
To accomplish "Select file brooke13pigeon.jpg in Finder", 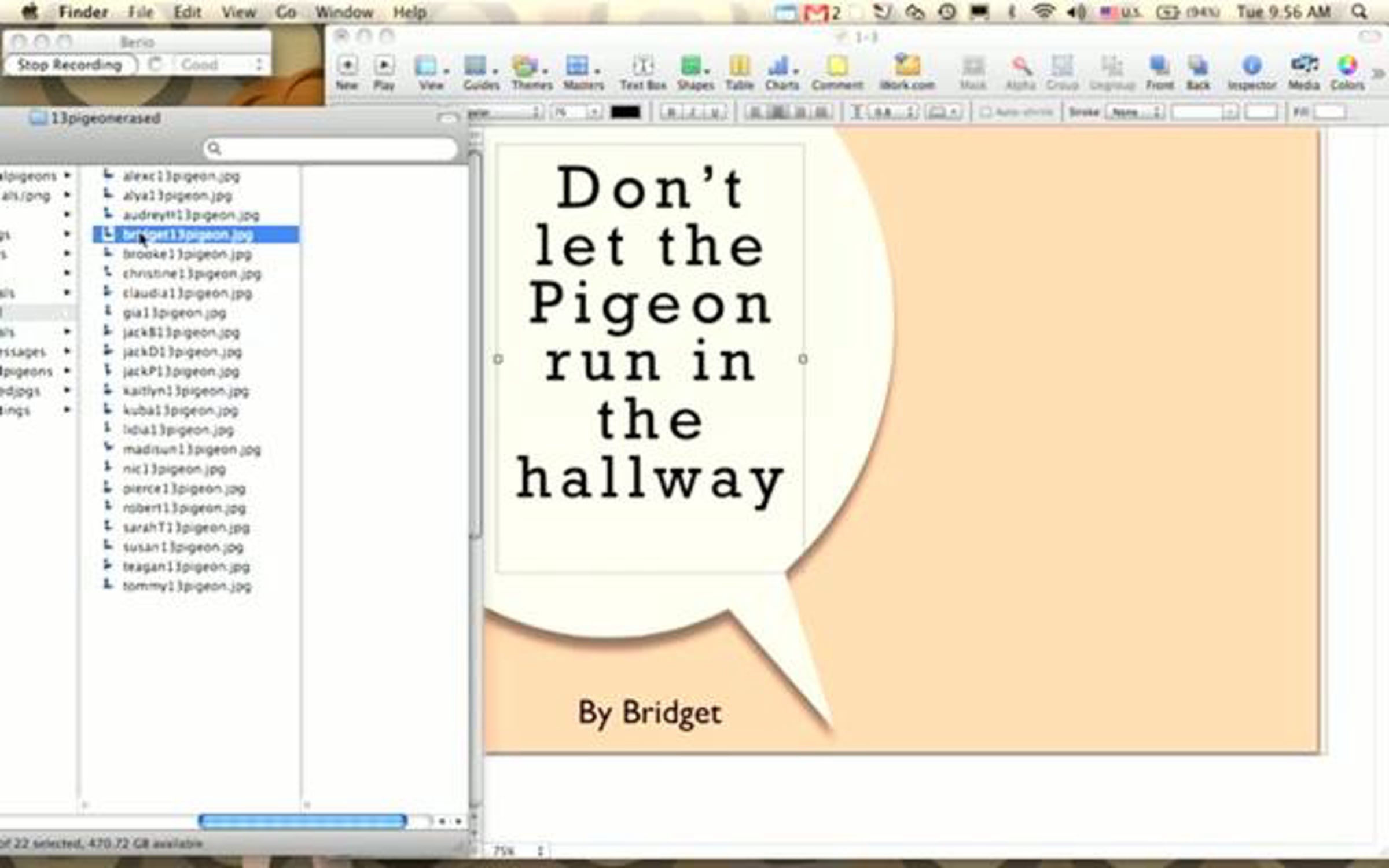I will tap(187, 254).
